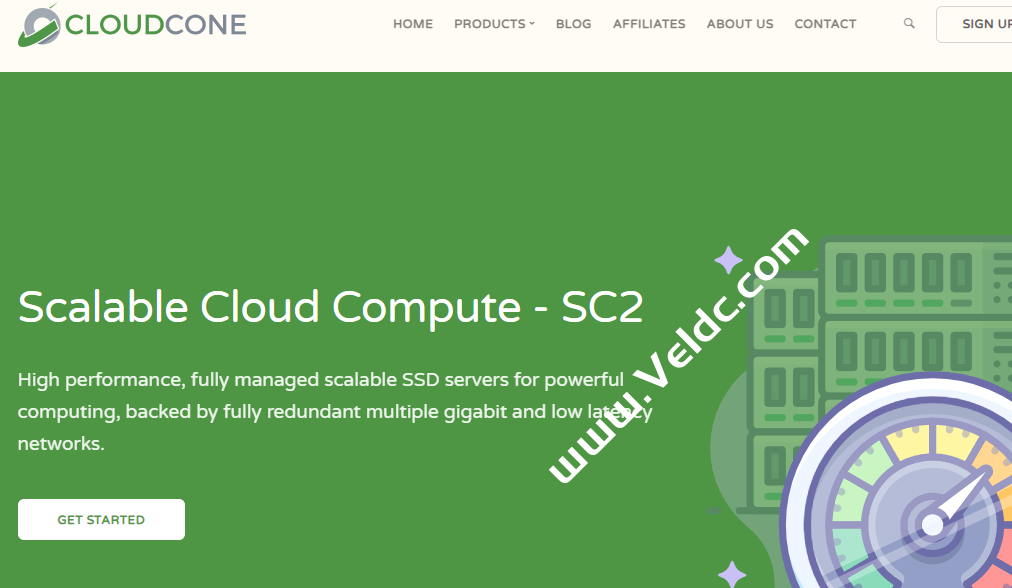
Task: Open the PRODUCTS submenu from the navbar
Action: click(489, 23)
